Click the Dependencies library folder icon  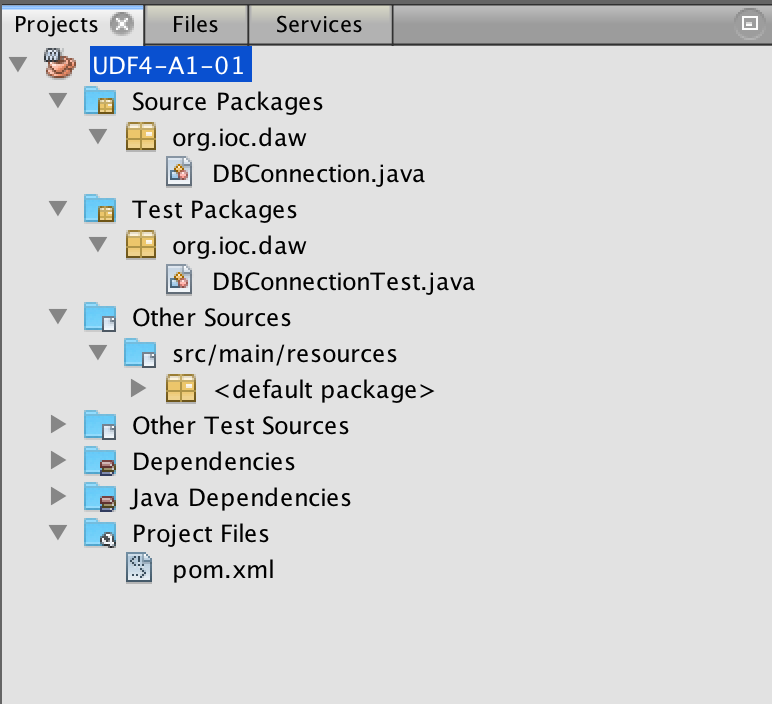100,461
